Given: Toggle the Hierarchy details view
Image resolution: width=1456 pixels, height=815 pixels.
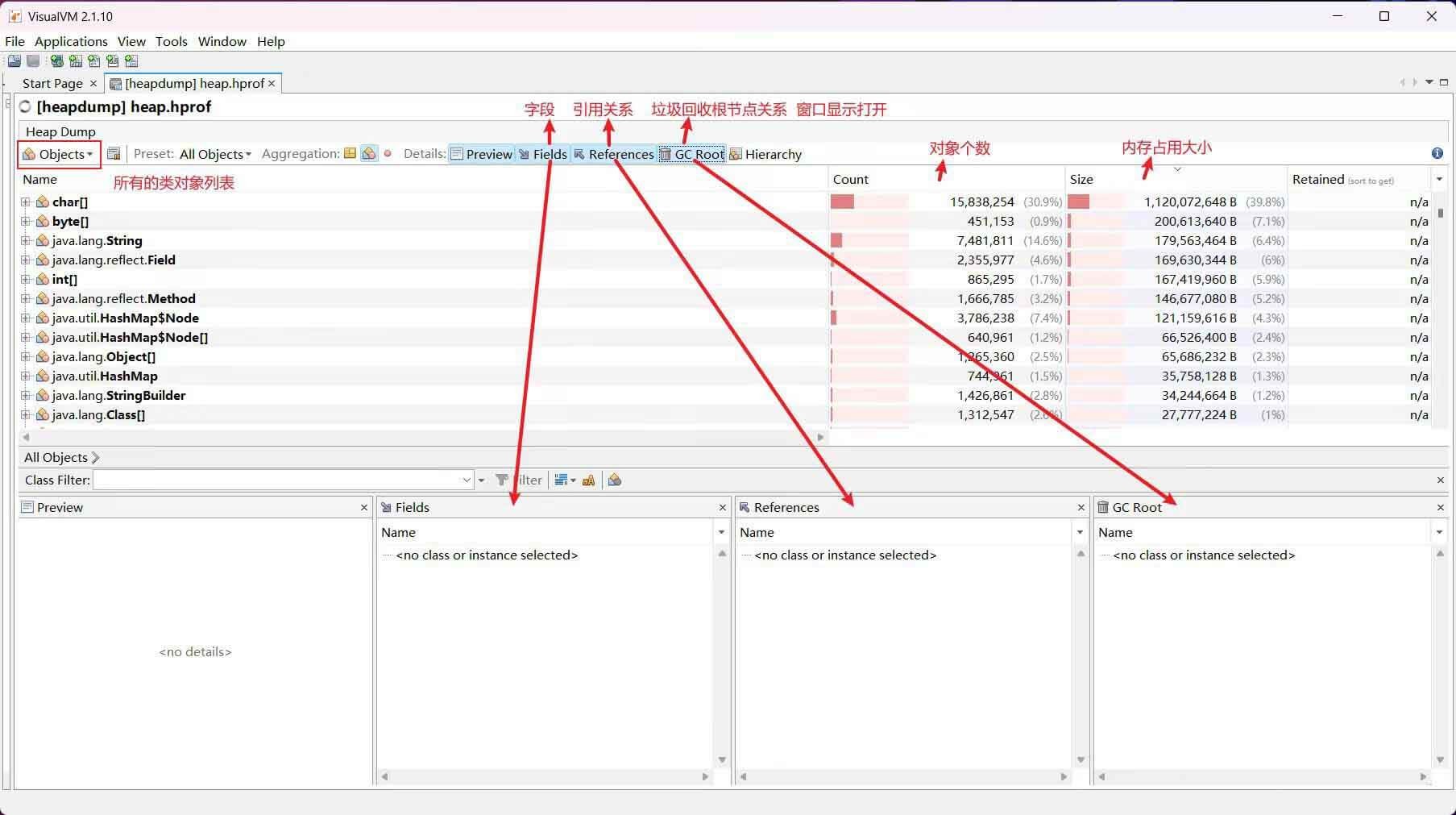Looking at the screenshot, I should coord(765,154).
